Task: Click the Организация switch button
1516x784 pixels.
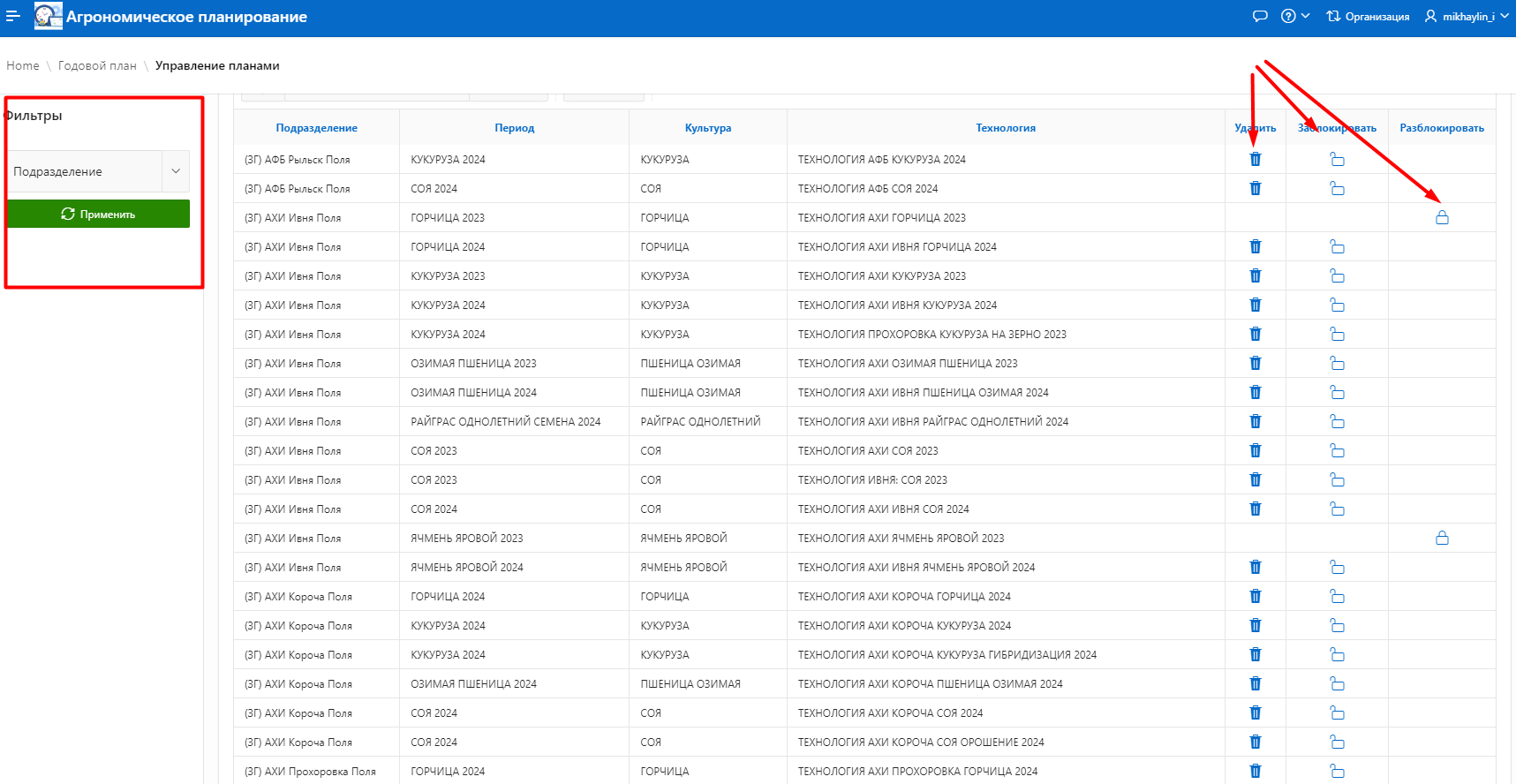Action: pos(1368,16)
